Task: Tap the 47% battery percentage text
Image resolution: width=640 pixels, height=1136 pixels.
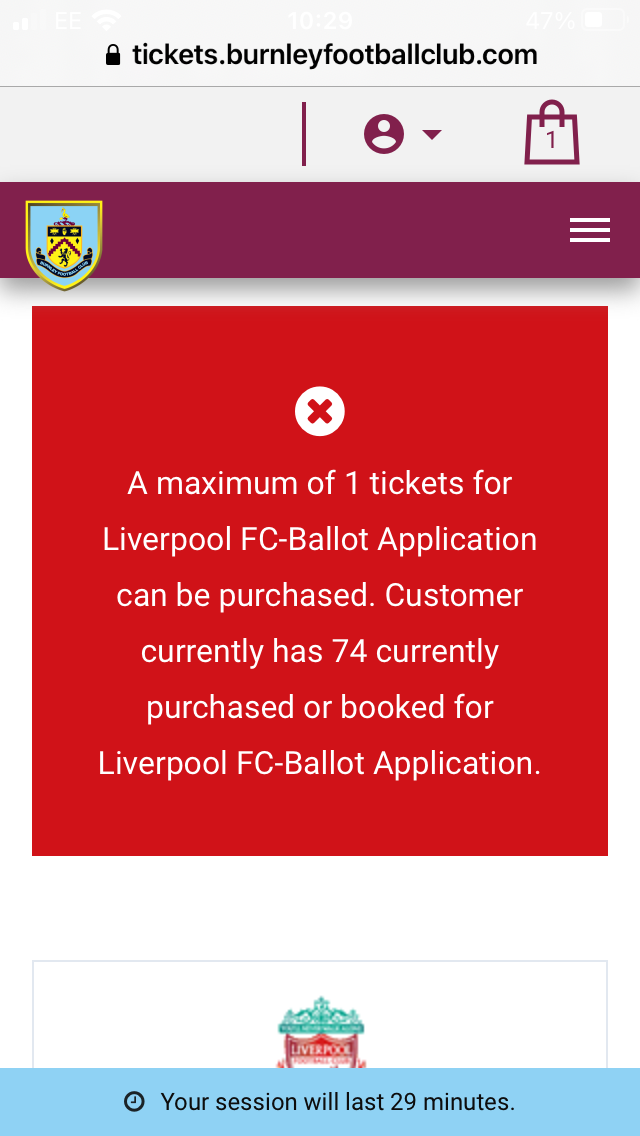Action: click(551, 20)
